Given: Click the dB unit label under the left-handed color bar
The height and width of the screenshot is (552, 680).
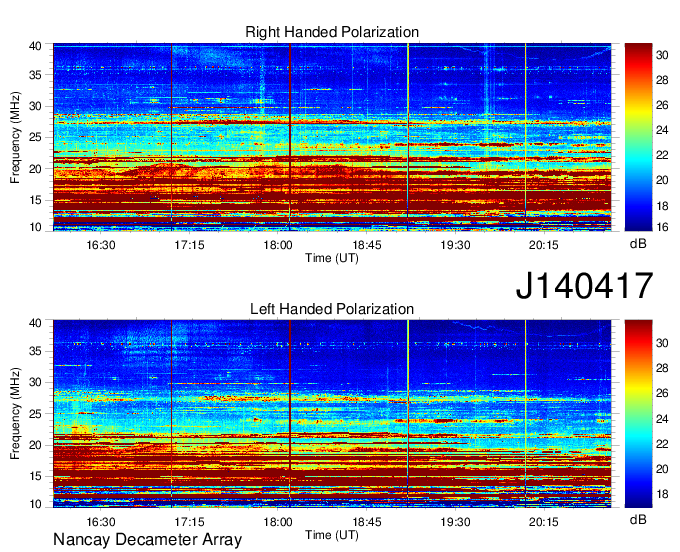Looking at the screenshot, I should pos(638,520).
